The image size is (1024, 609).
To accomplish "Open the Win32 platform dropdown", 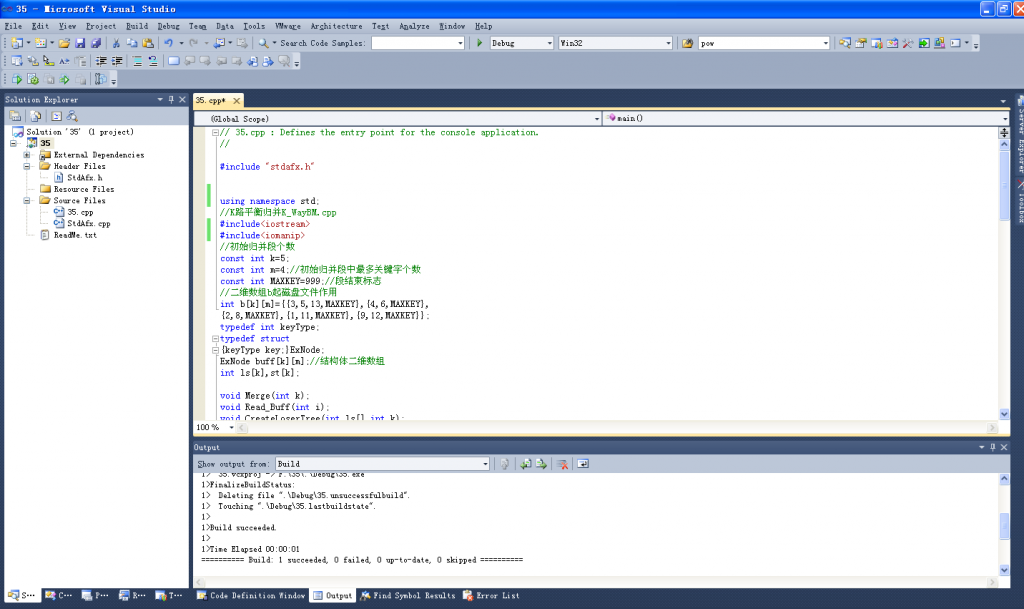I will (668, 43).
